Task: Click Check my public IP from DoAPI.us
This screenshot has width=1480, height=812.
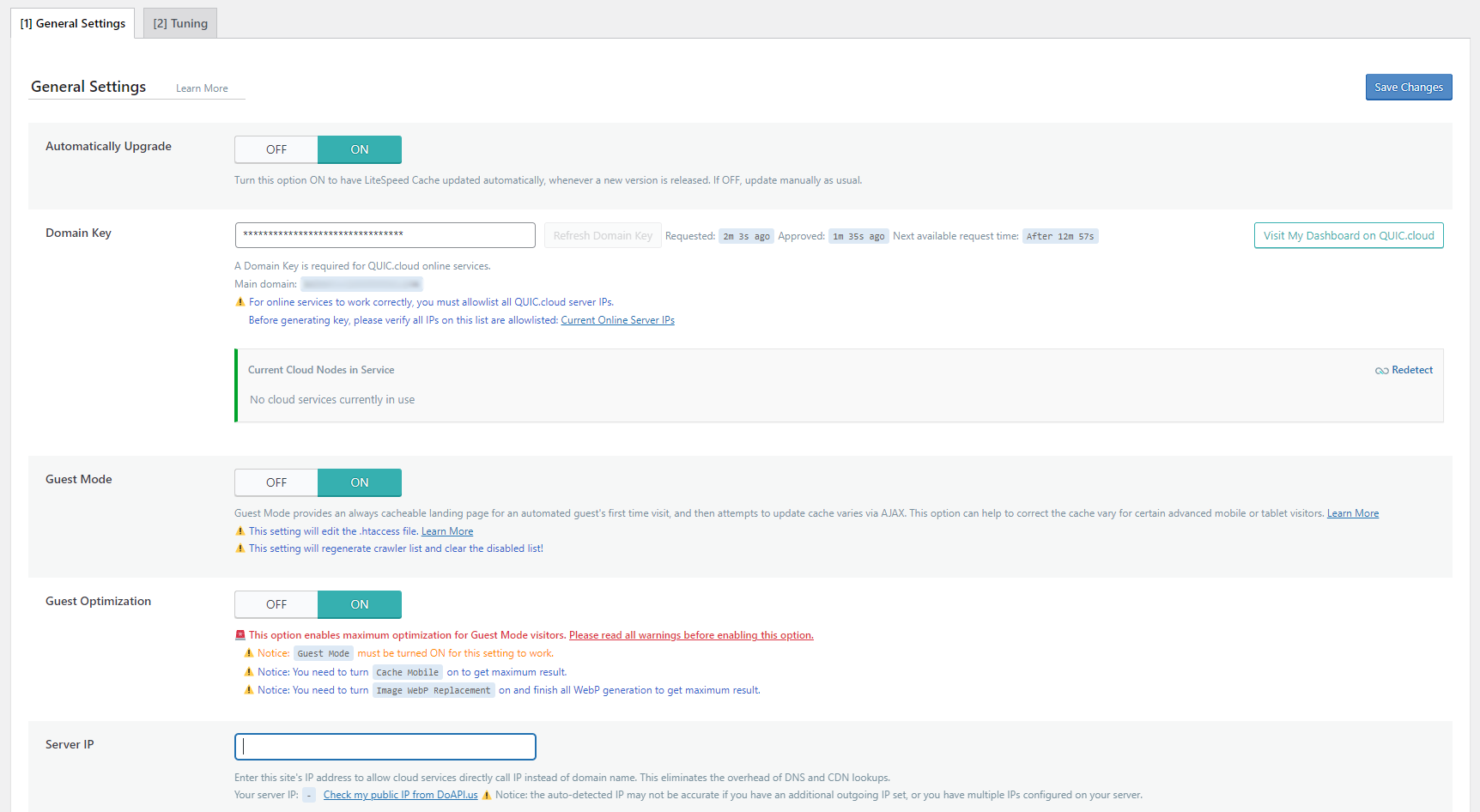Action: 400,794
